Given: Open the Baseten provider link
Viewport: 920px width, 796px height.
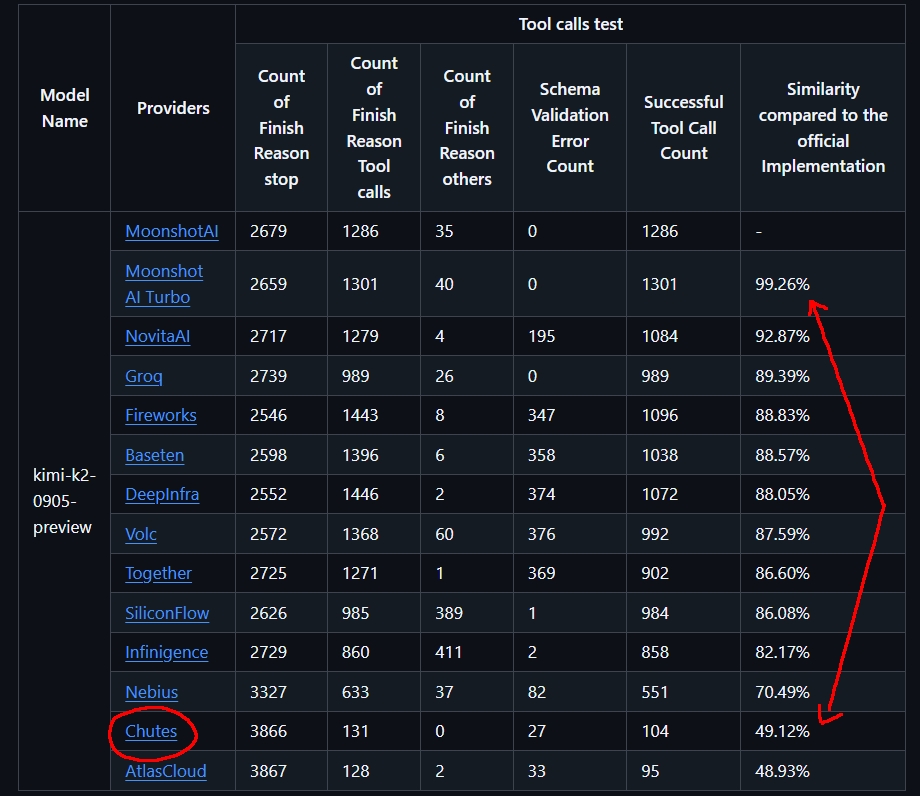Looking at the screenshot, I should (x=155, y=455).
